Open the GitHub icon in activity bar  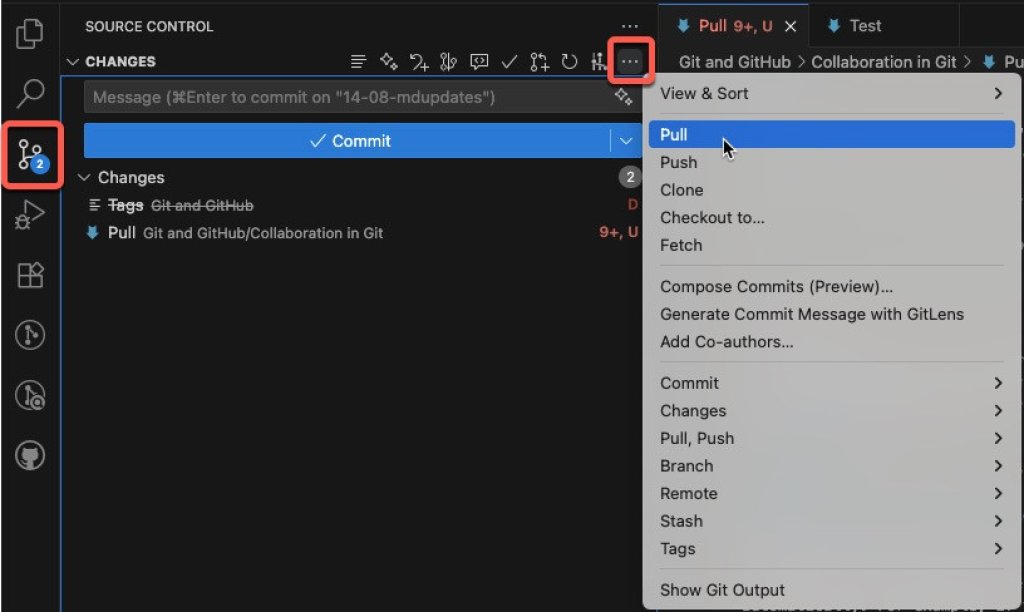31,457
